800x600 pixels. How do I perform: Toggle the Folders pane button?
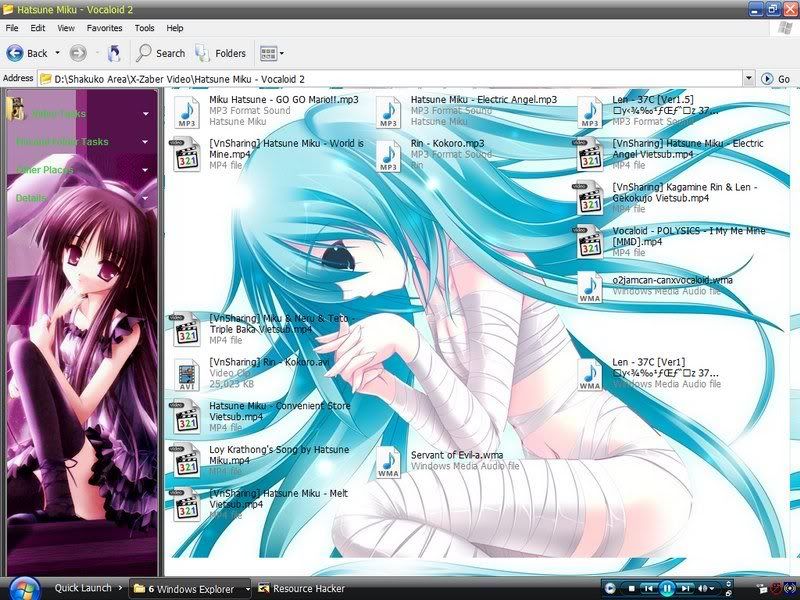click(x=220, y=53)
